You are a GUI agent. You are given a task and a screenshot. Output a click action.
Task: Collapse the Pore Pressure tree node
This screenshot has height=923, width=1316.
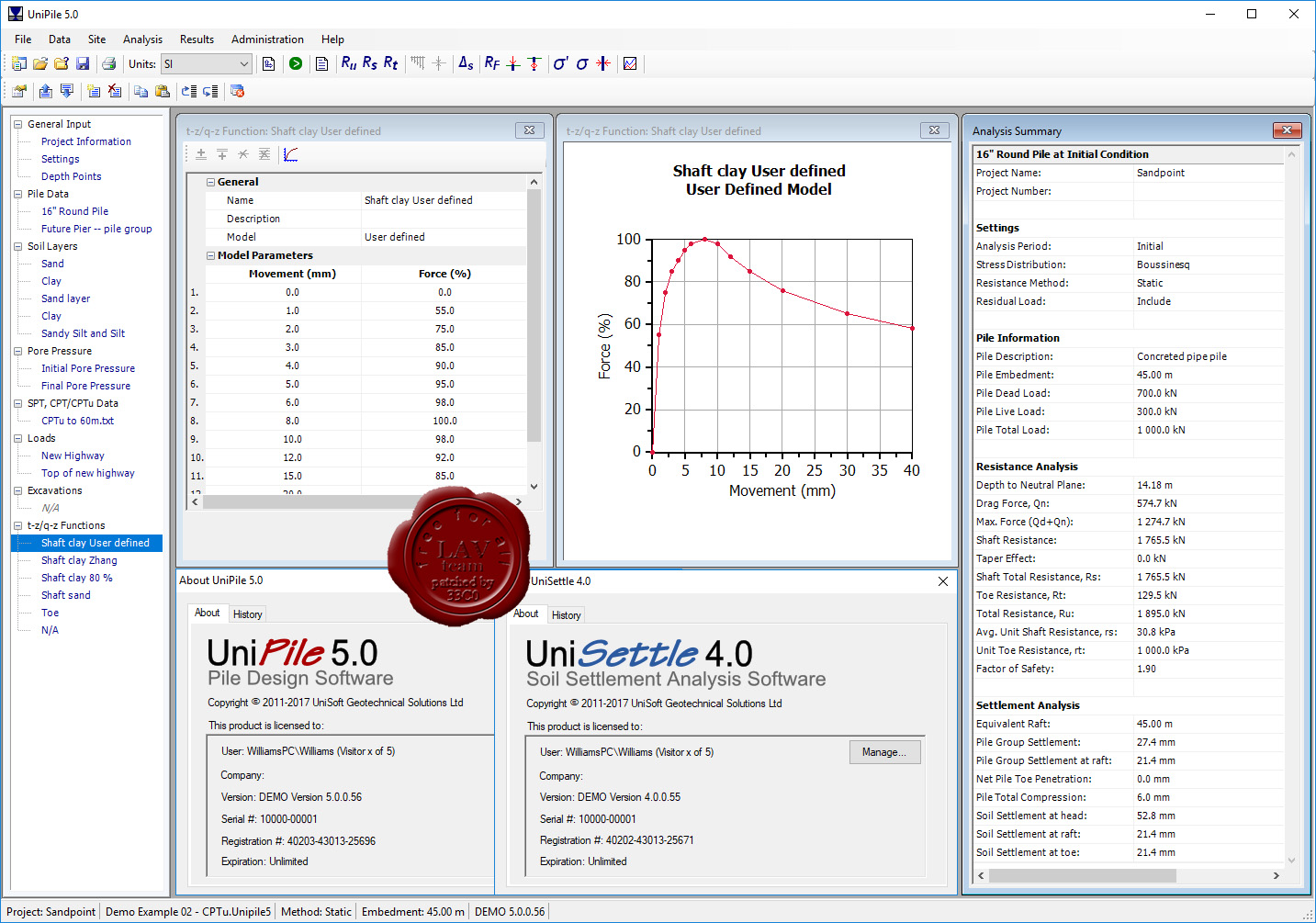17,351
